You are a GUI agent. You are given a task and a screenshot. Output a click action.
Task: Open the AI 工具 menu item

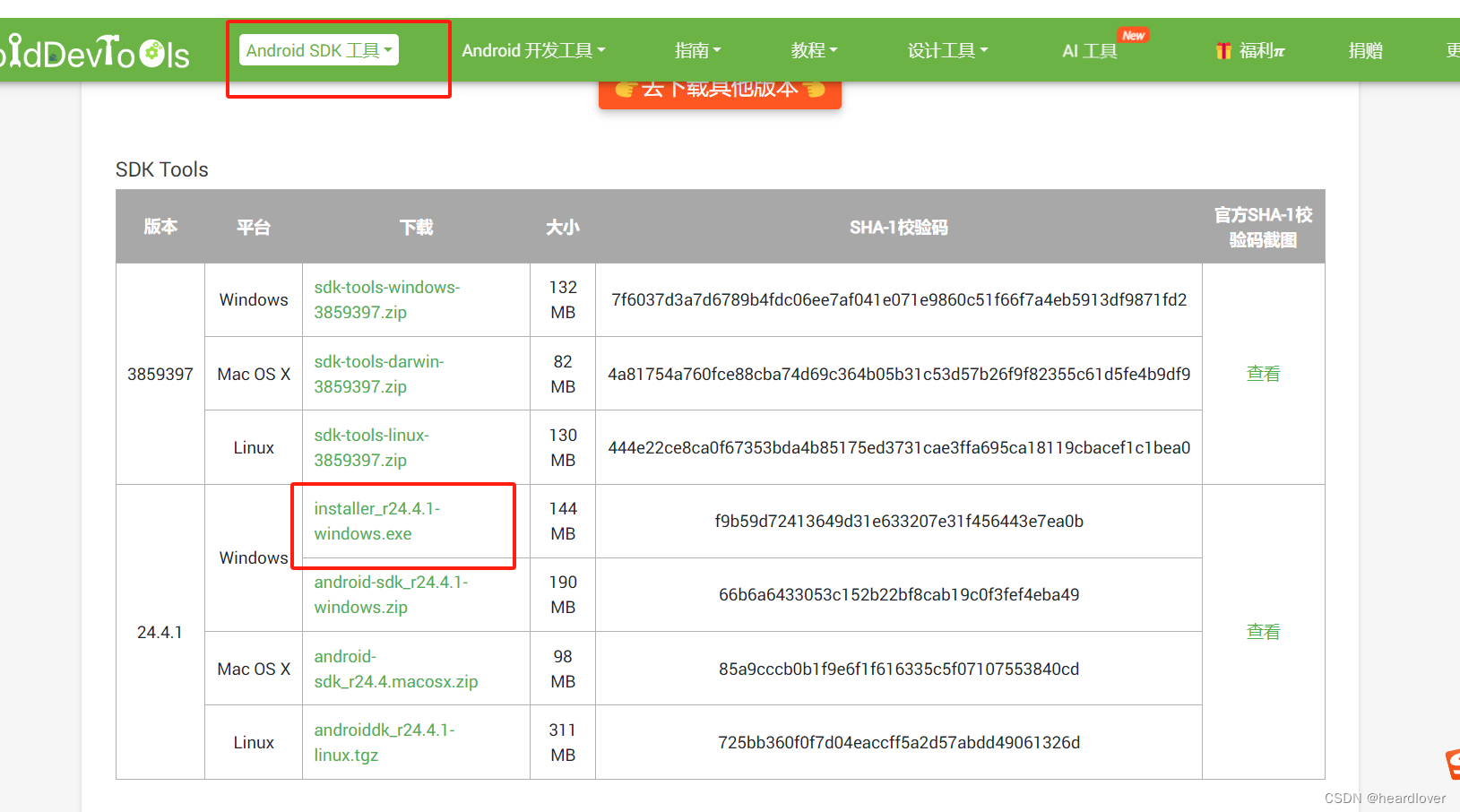(1090, 50)
